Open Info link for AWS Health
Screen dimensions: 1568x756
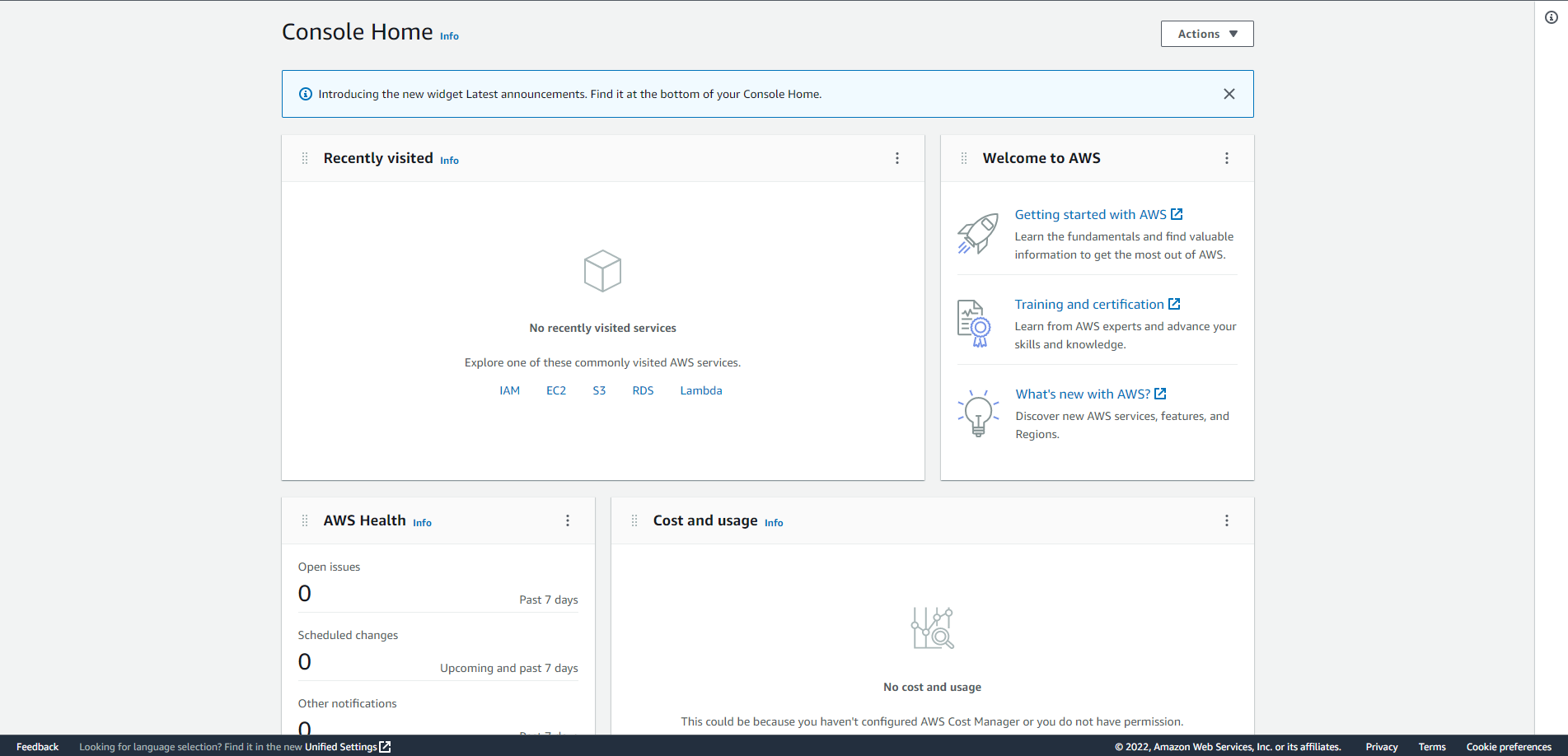coord(422,523)
